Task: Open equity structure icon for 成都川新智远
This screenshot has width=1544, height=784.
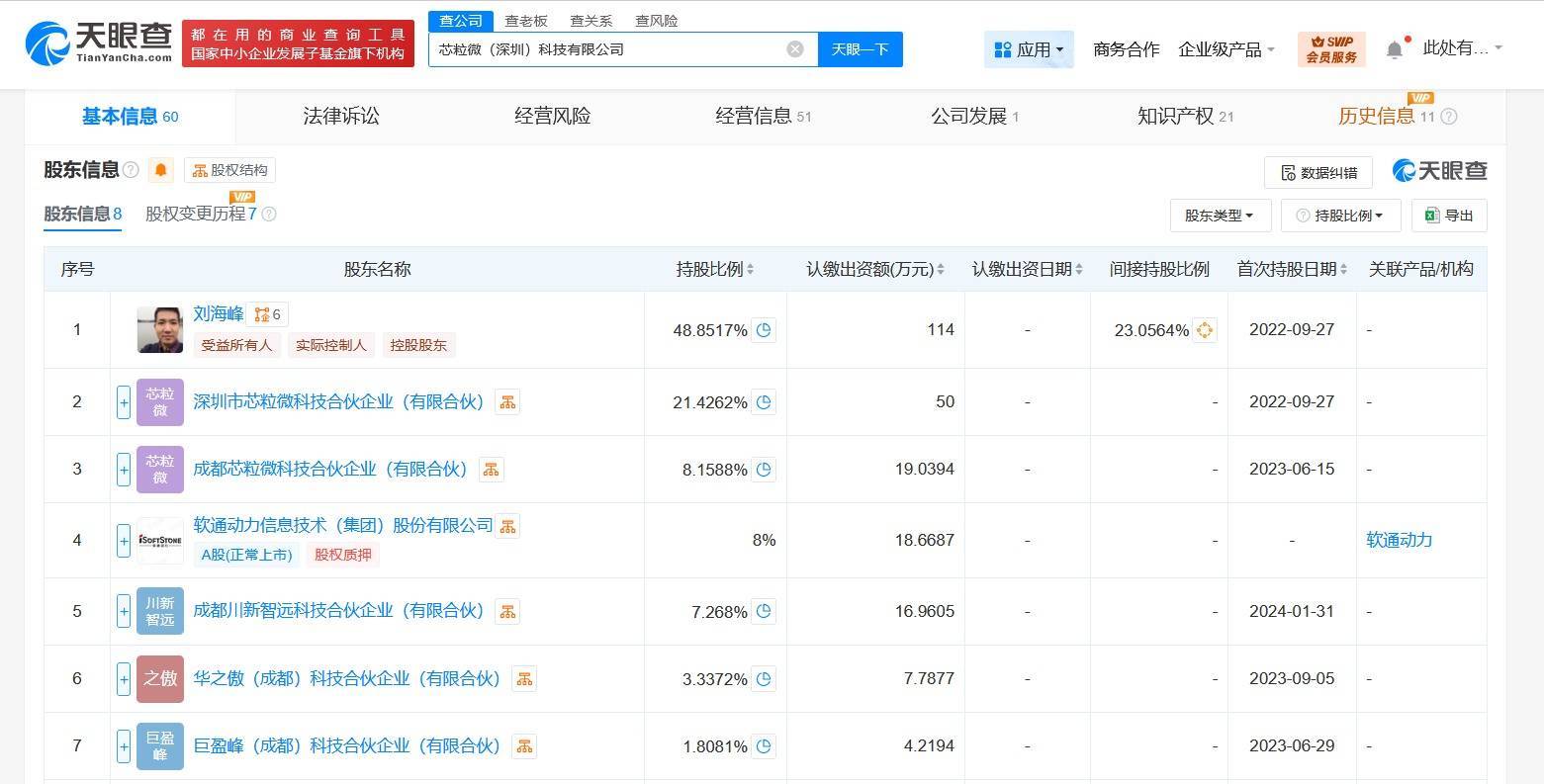Action: [507, 611]
